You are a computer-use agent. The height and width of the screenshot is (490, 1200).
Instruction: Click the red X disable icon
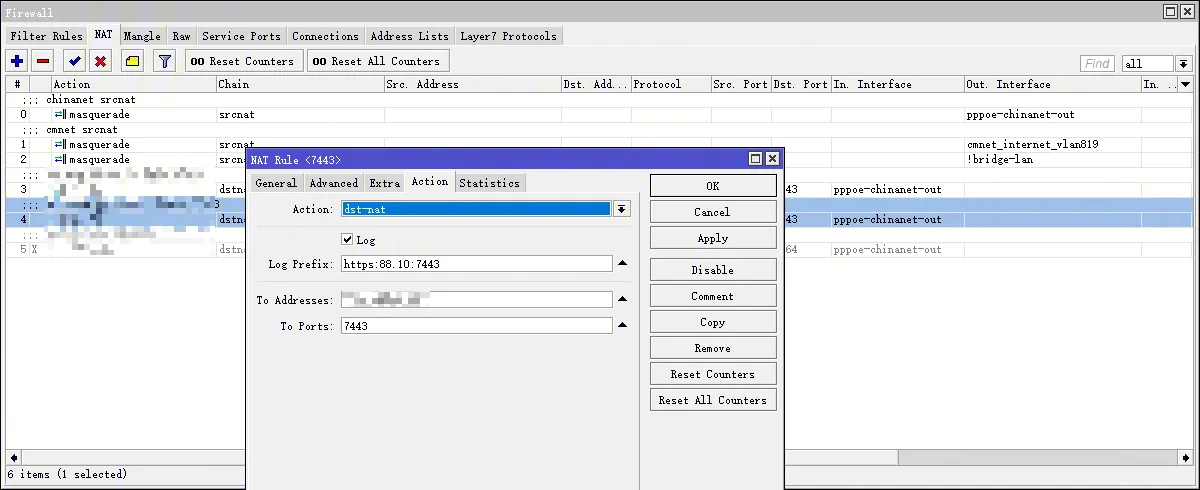pos(100,61)
